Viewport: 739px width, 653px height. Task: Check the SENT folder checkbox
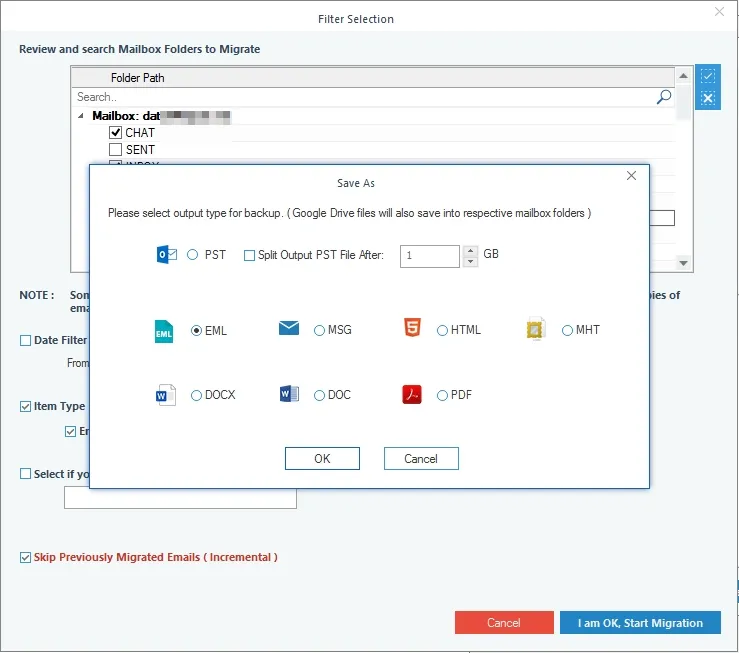coord(115,149)
